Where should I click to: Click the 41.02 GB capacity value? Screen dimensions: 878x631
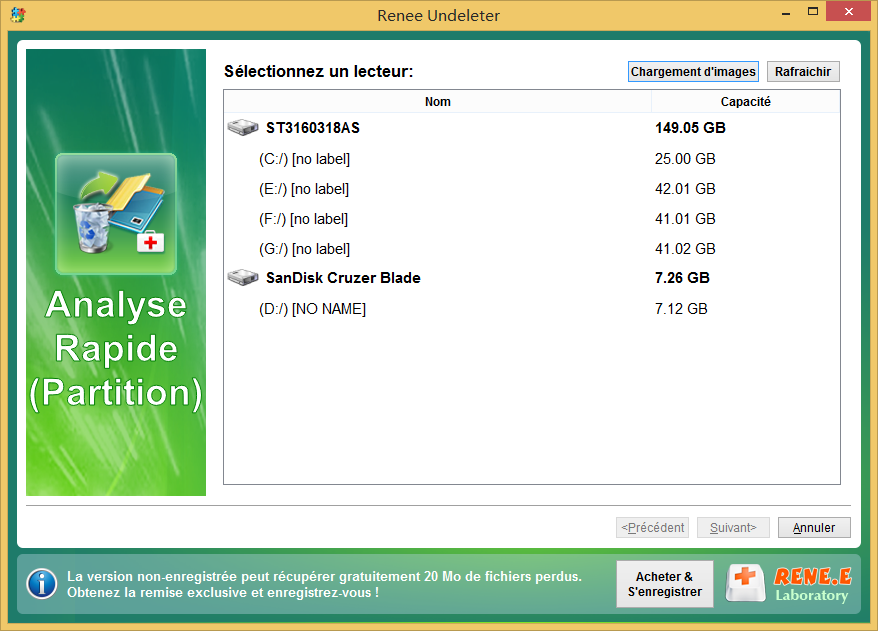coord(685,249)
